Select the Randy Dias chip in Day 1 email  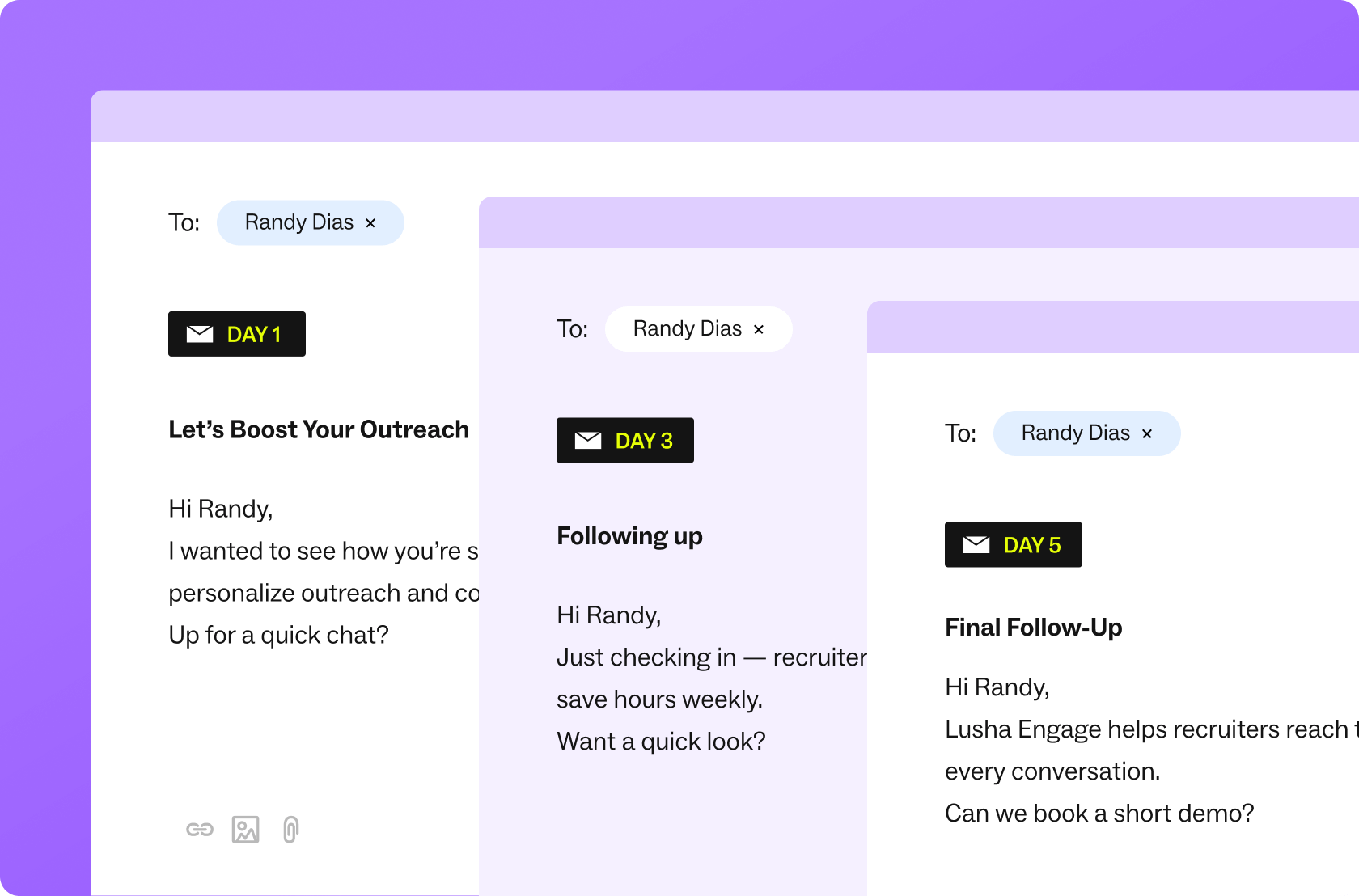pyautogui.click(x=298, y=222)
